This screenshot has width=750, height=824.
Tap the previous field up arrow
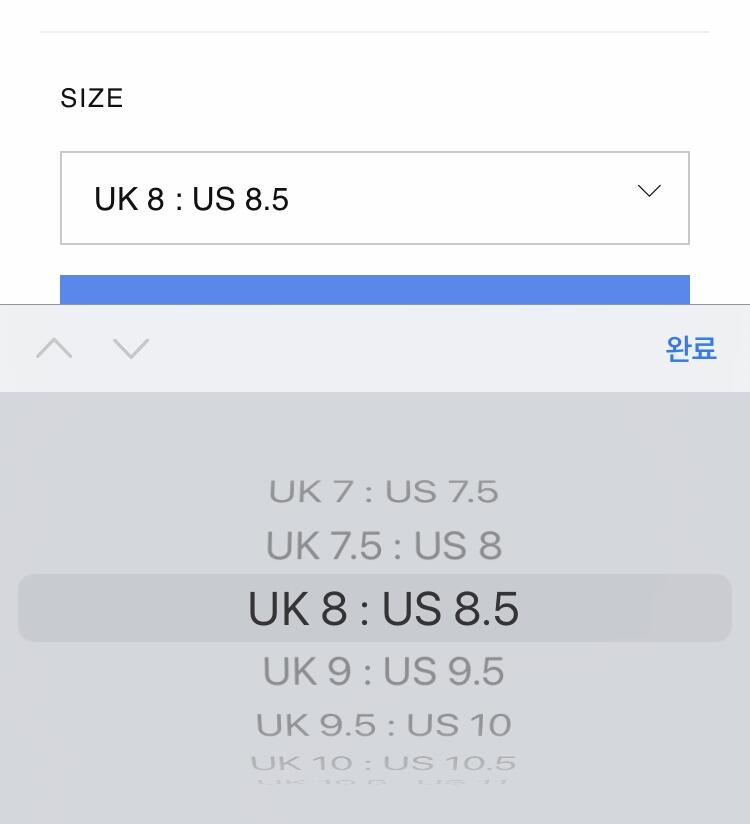pos(54,348)
